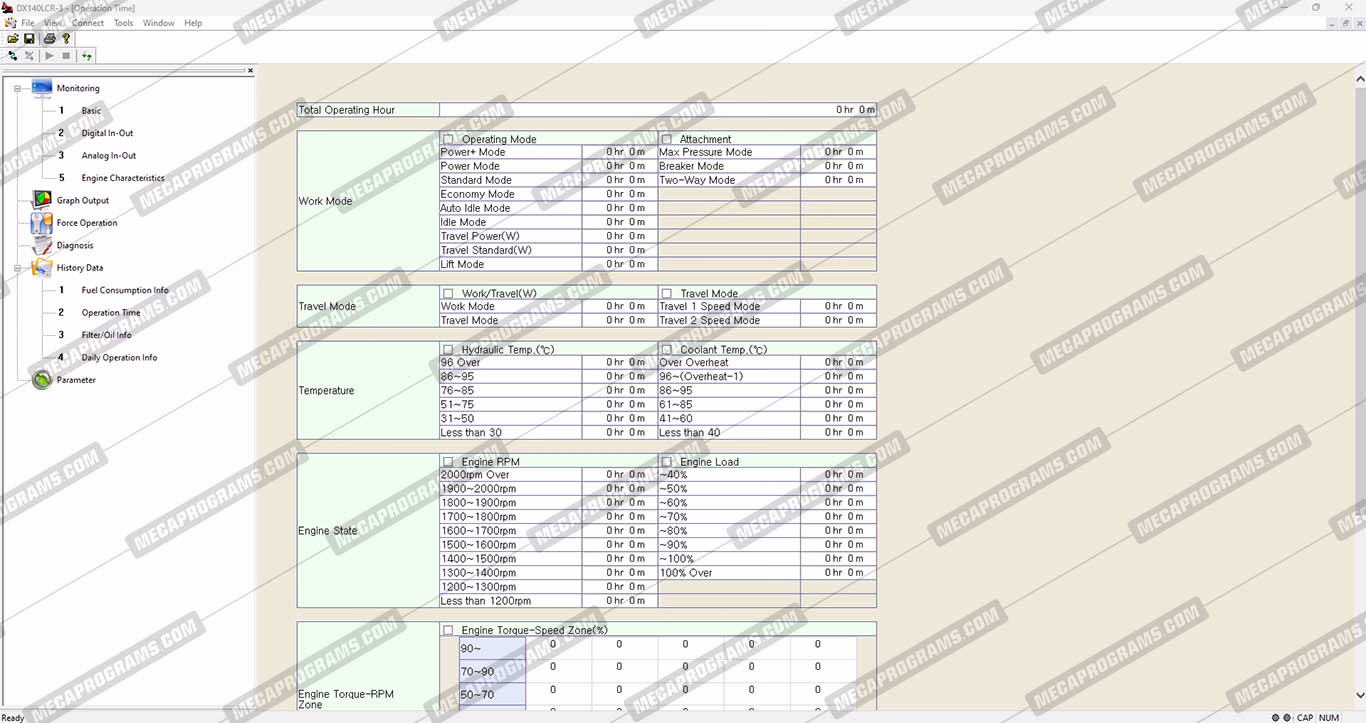Click the green arrows refresh toolbar icon
Viewport: 1366px width, 723px height.
click(87, 56)
